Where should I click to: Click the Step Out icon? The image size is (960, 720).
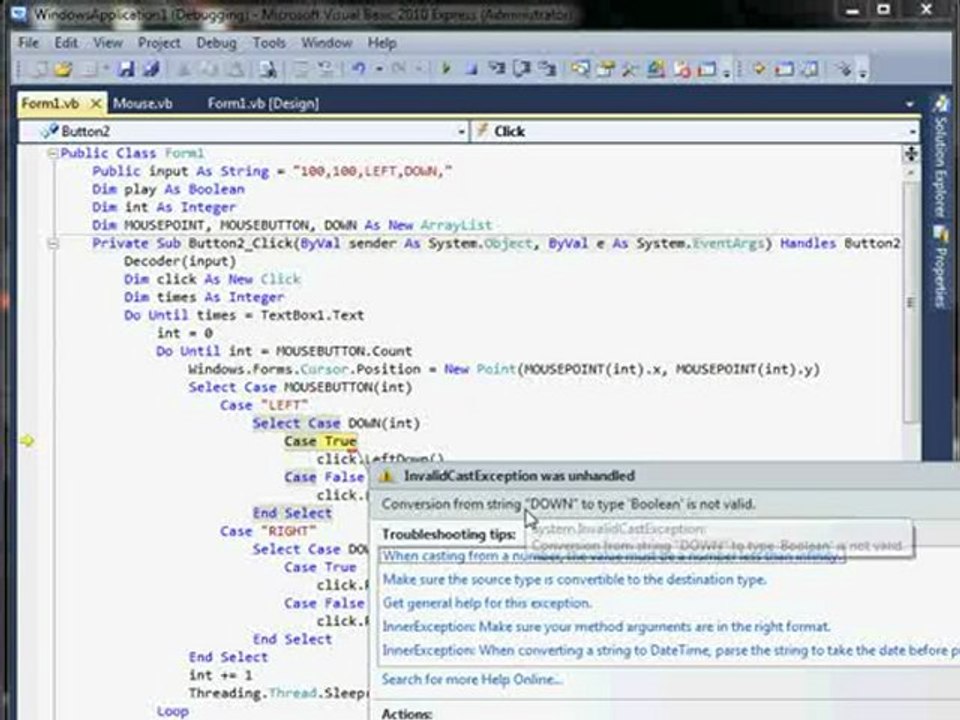[547, 69]
